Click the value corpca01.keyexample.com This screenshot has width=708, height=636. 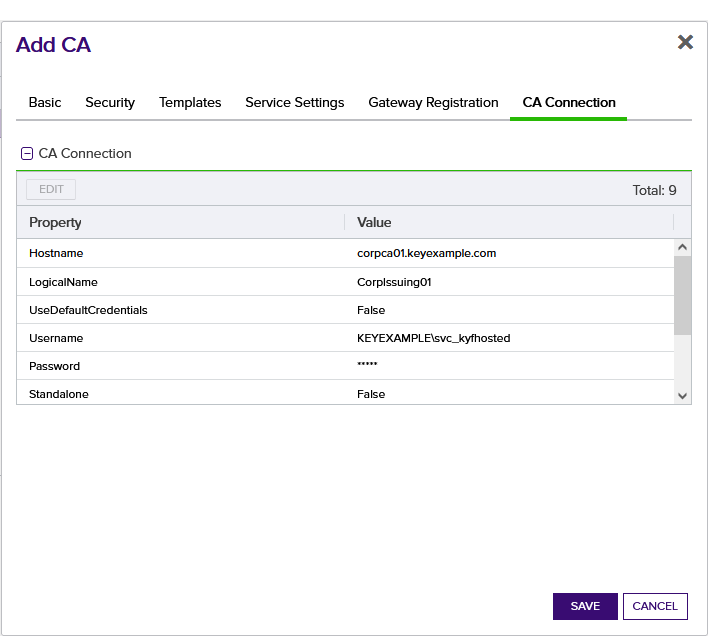coord(426,253)
